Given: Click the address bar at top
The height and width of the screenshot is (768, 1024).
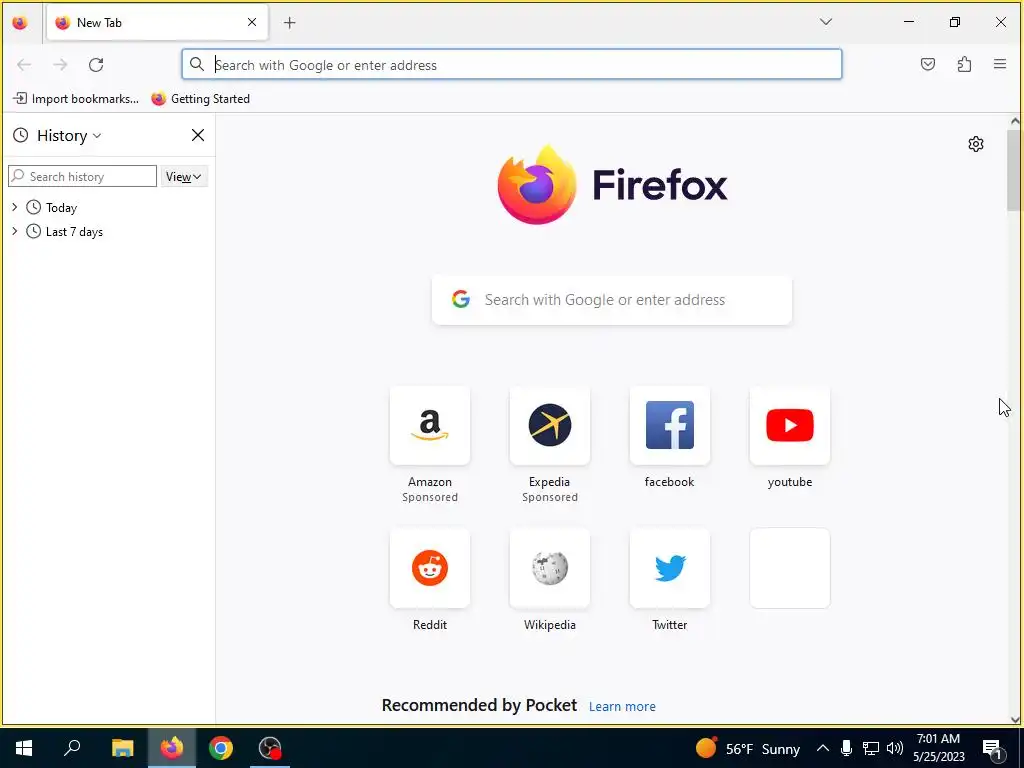Looking at the screenshot, I should tap(511, 65).
